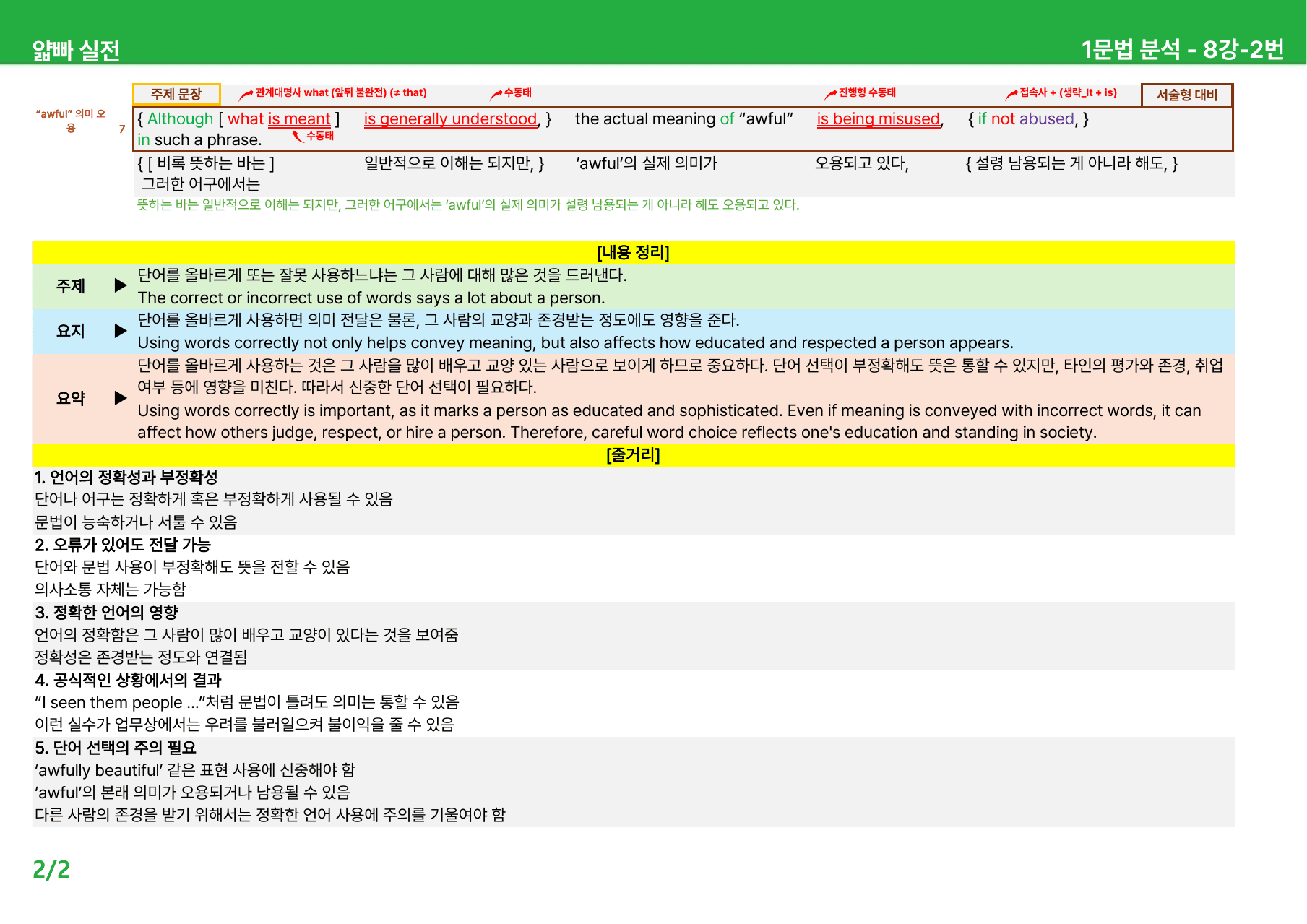Viewport: 1307px width, 924px height.
Task: Click the '앎빠 실전' header title
Action: (x=76, y=50)
